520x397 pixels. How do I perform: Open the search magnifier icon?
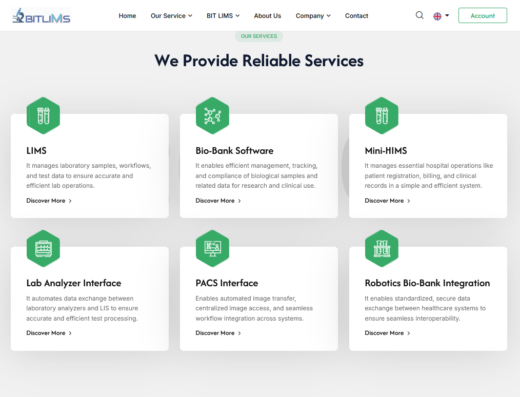tap(420, 15)
